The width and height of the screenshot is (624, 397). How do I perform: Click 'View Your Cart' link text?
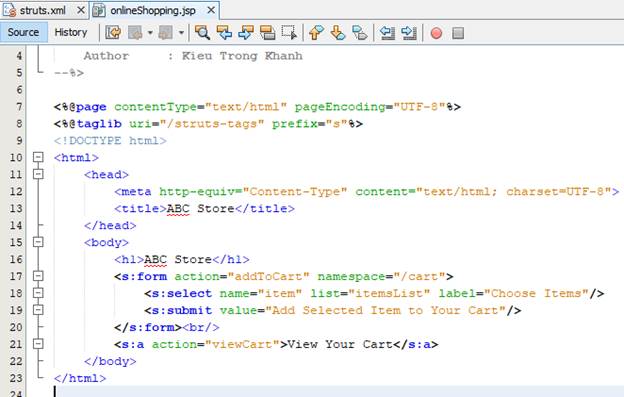tap(340, 344)
